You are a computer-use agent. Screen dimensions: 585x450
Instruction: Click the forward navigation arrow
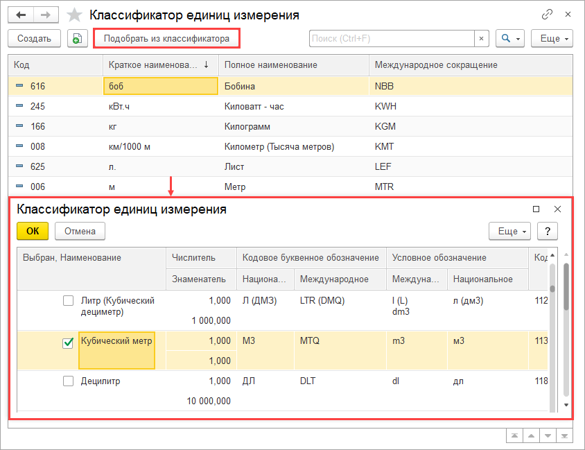point(46,15)
